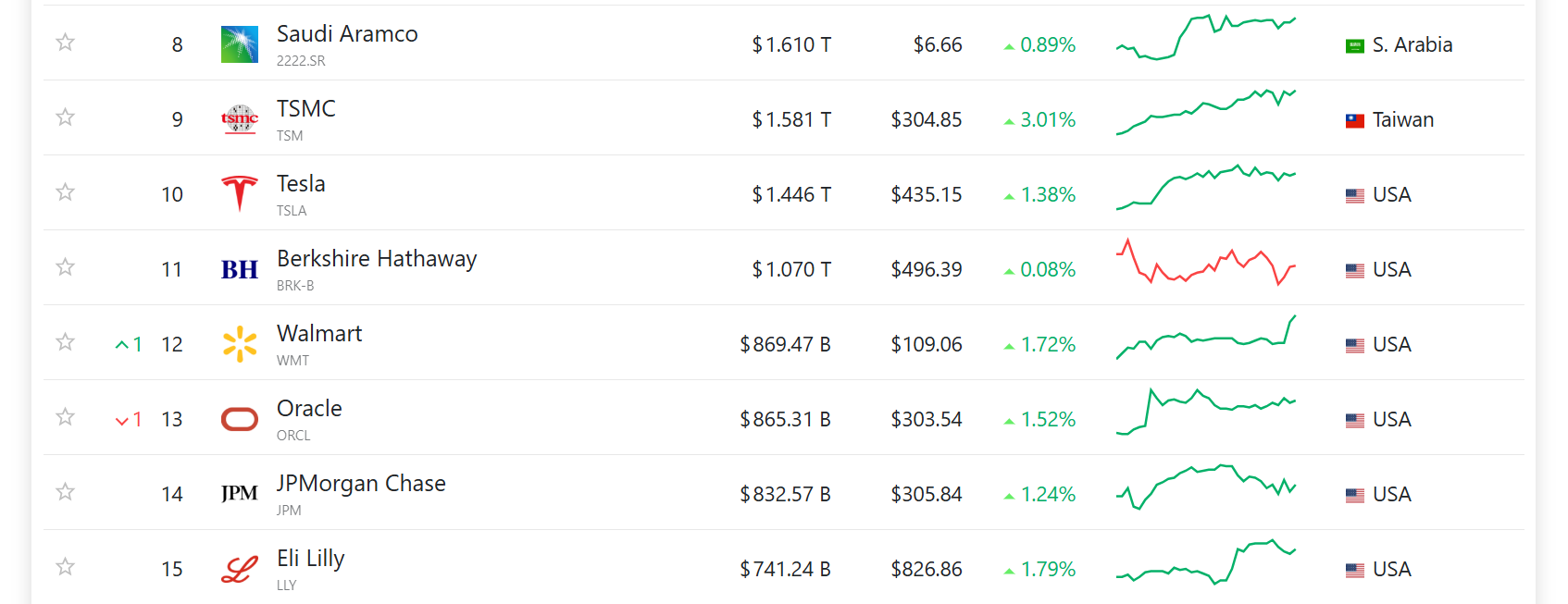Toggle the favorite star for Tesla
The image size is (1568, 604).
[65, 191]
